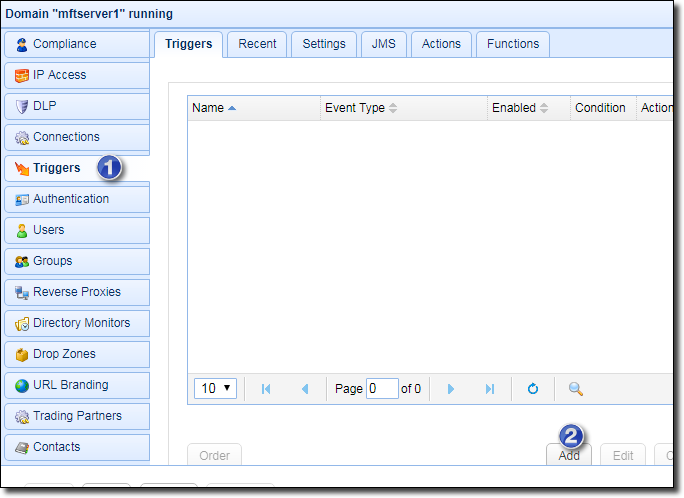Open the Compliance module in sidebar
The height and width of the screenshot is (498, 684).
coord(76,44)
